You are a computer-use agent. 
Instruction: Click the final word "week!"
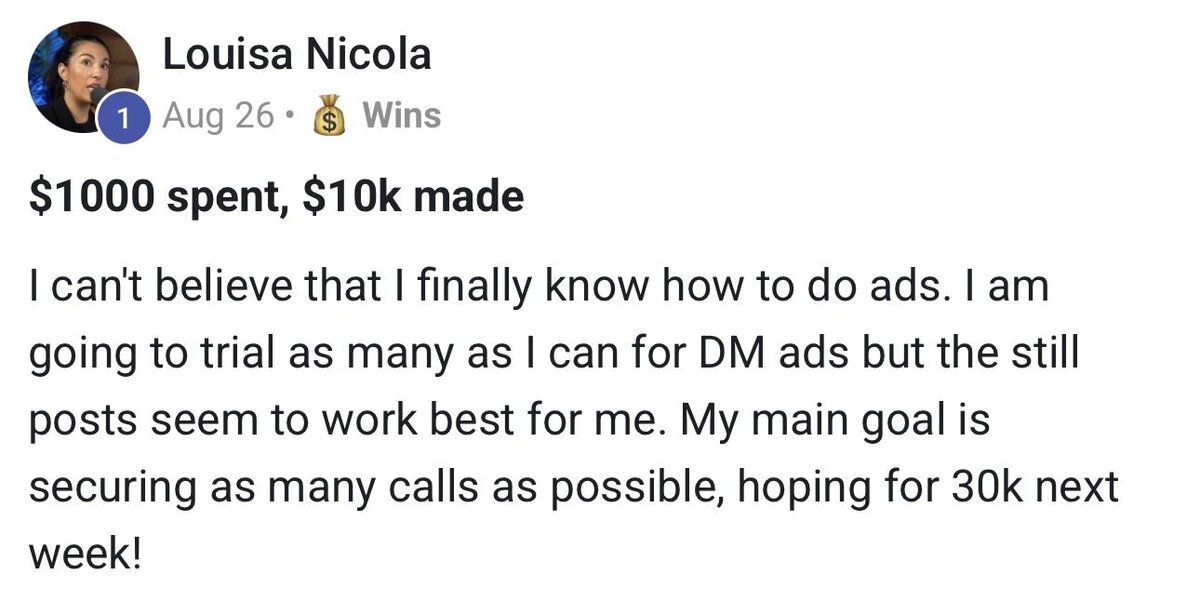point(86,551)
